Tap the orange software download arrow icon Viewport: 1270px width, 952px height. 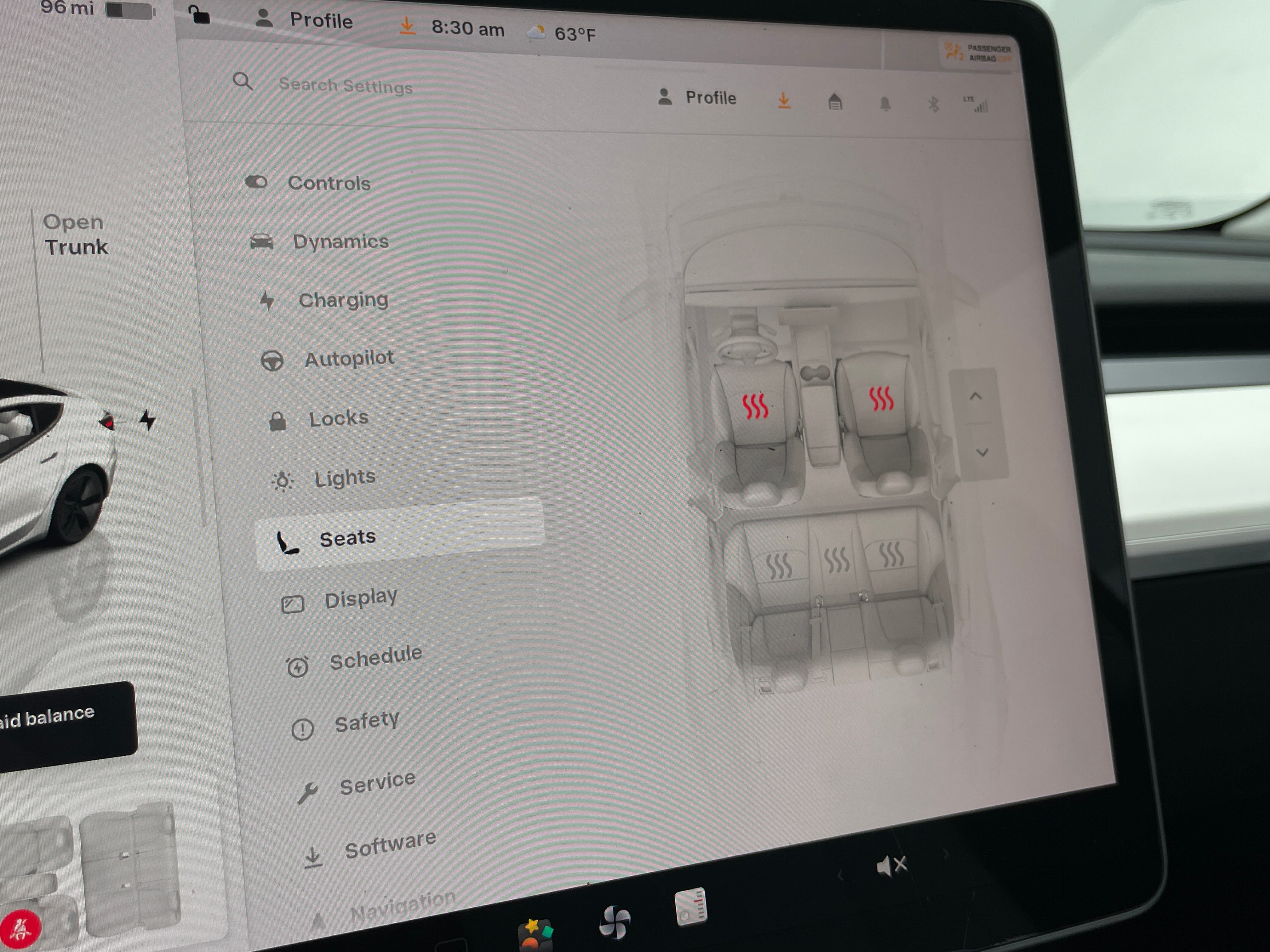coord(784,100)
